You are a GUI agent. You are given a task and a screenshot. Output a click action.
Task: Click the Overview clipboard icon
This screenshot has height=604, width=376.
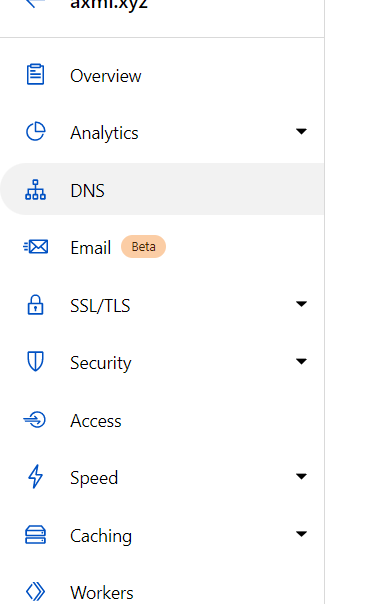pos(35,74)
